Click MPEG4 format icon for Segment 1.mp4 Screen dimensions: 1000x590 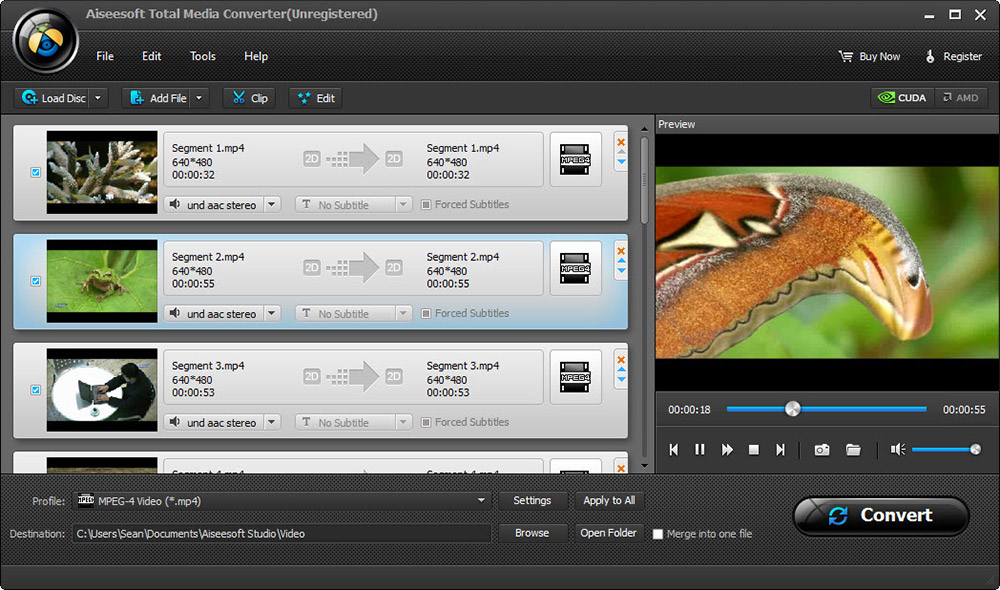point(575,159)
